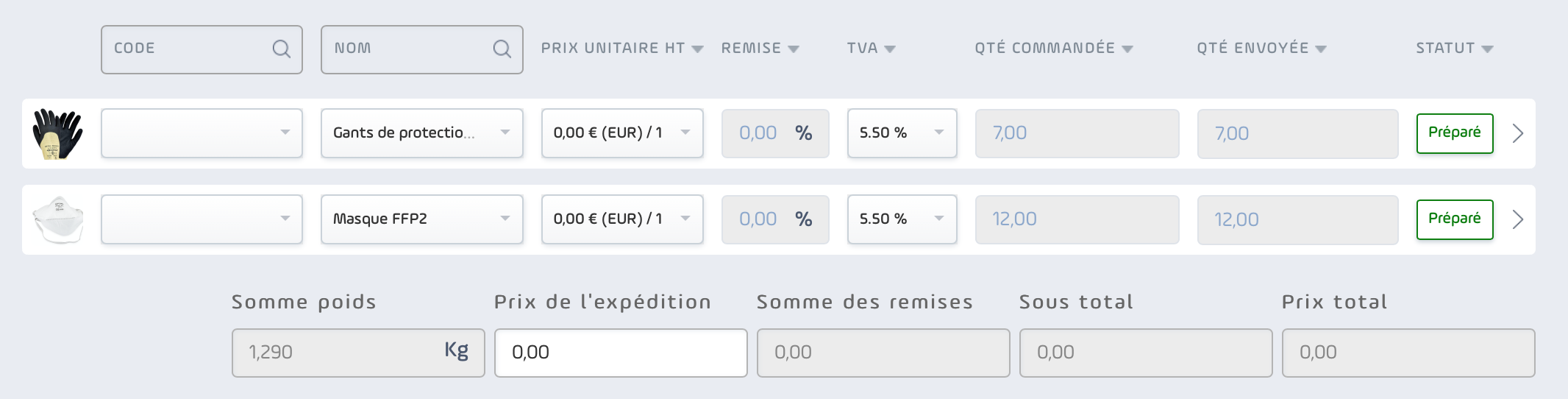Open the FFP2 mask product thumbnail
The image size is (1568, 399).
tap(58, 219)
